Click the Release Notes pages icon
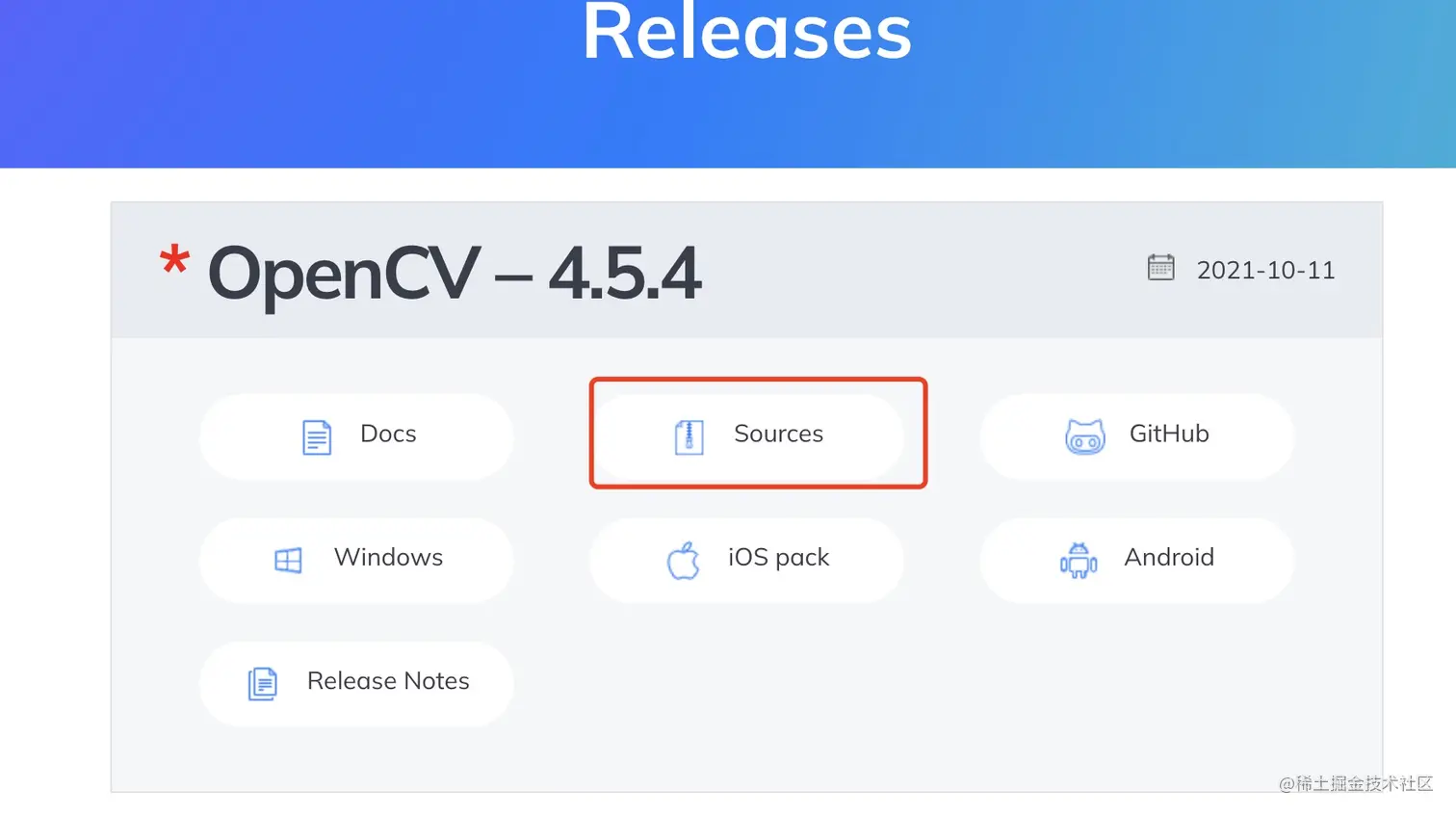Viewport: 1456px width, 816px height. (263, 683)
